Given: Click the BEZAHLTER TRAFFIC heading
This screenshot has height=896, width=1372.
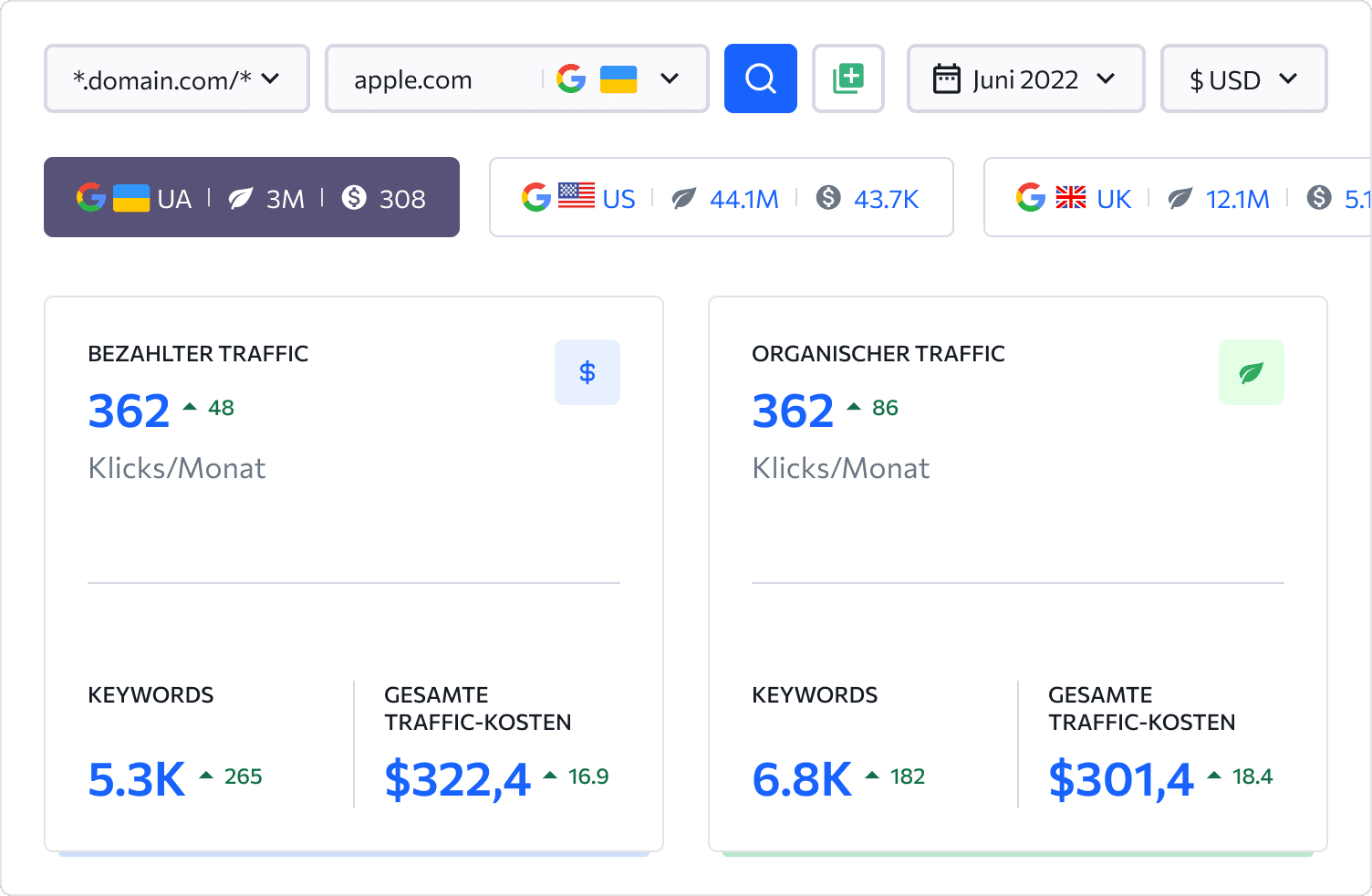Looking at the screenshot, I should [x=198, y=354].
